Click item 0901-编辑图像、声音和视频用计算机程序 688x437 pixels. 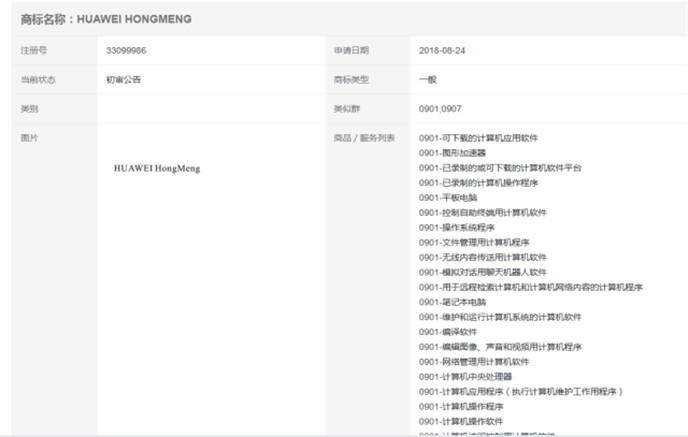(x=500, y=347)
